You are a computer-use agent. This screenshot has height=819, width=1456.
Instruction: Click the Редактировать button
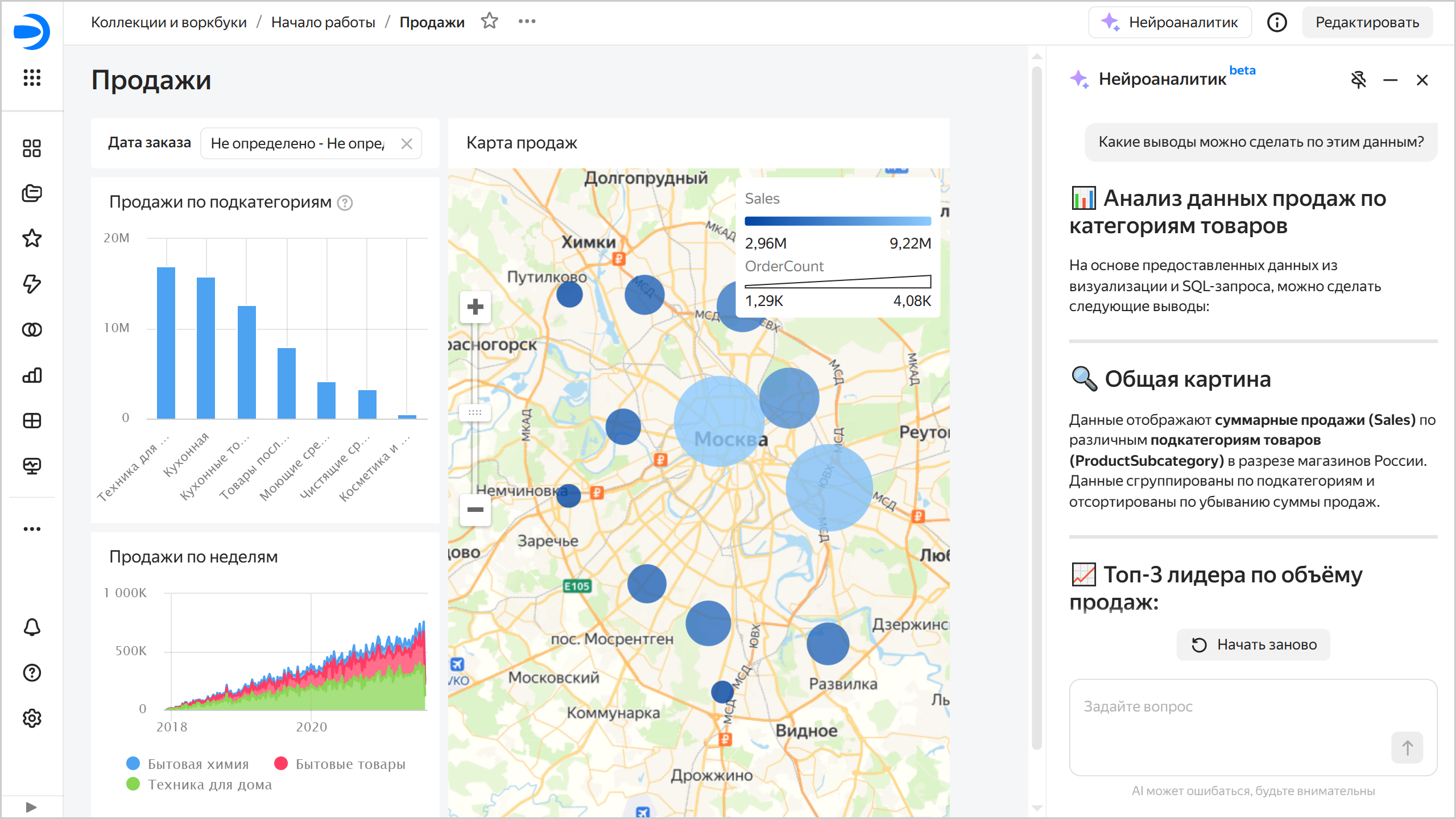coord(1367,22)
